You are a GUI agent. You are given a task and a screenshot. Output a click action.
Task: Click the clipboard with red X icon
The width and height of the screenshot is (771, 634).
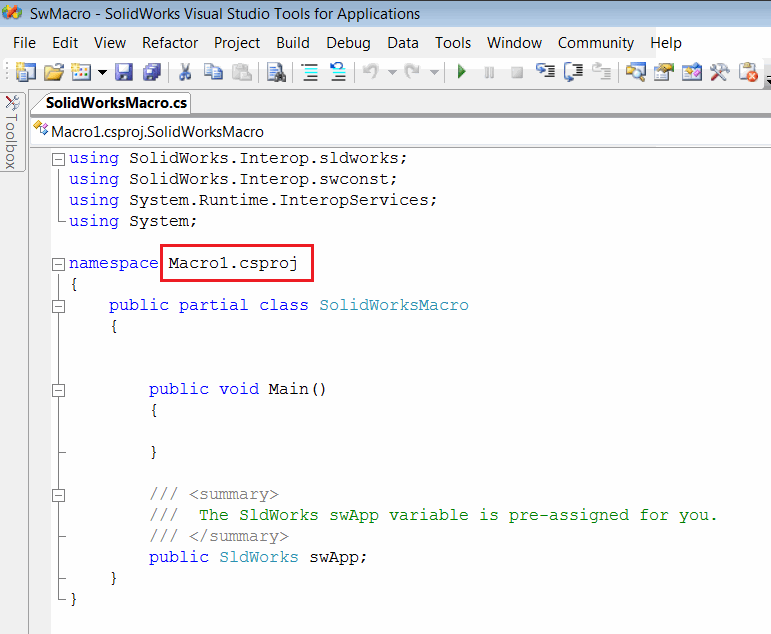[748, 72]
